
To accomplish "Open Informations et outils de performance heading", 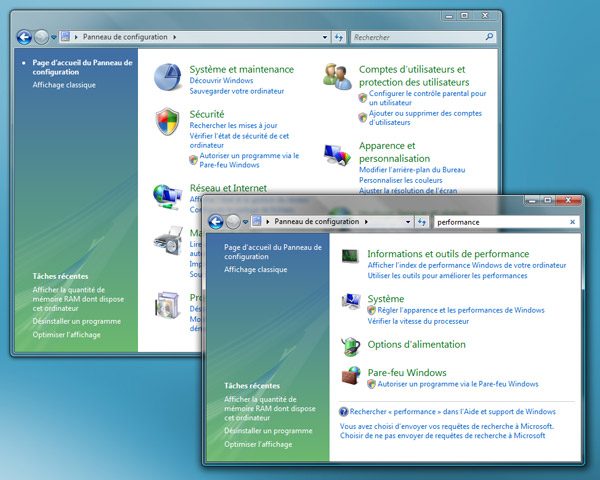I will point(448,254).
